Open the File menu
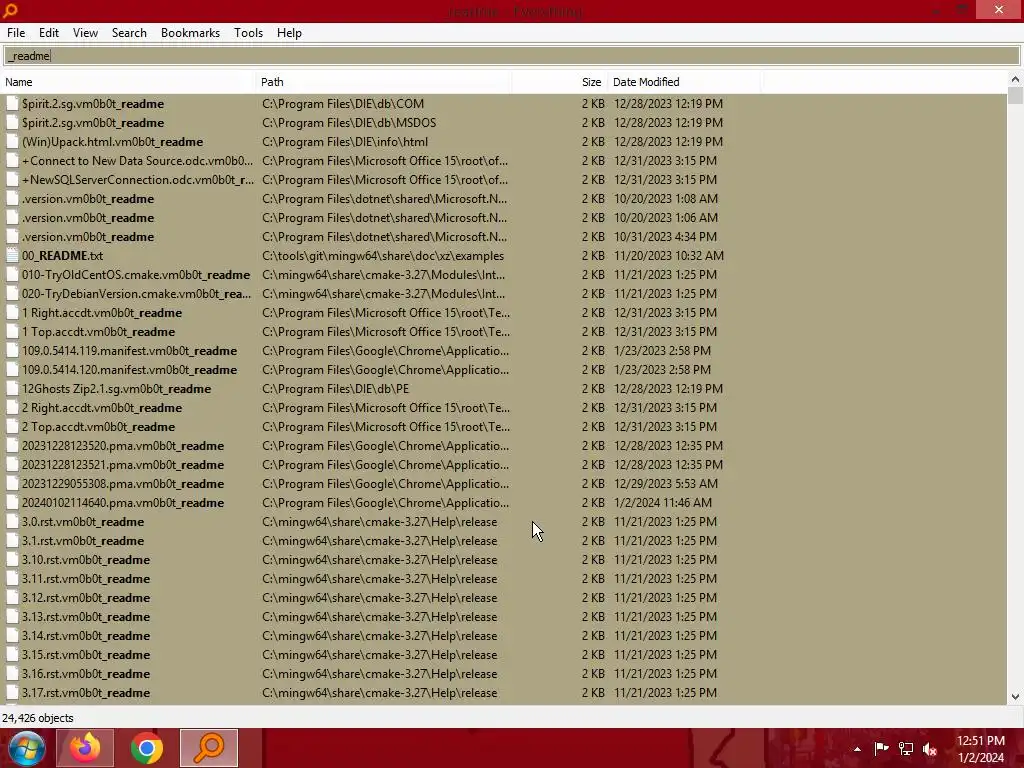The width and height of the screenshot is (1024, 768). pos(16,33)
